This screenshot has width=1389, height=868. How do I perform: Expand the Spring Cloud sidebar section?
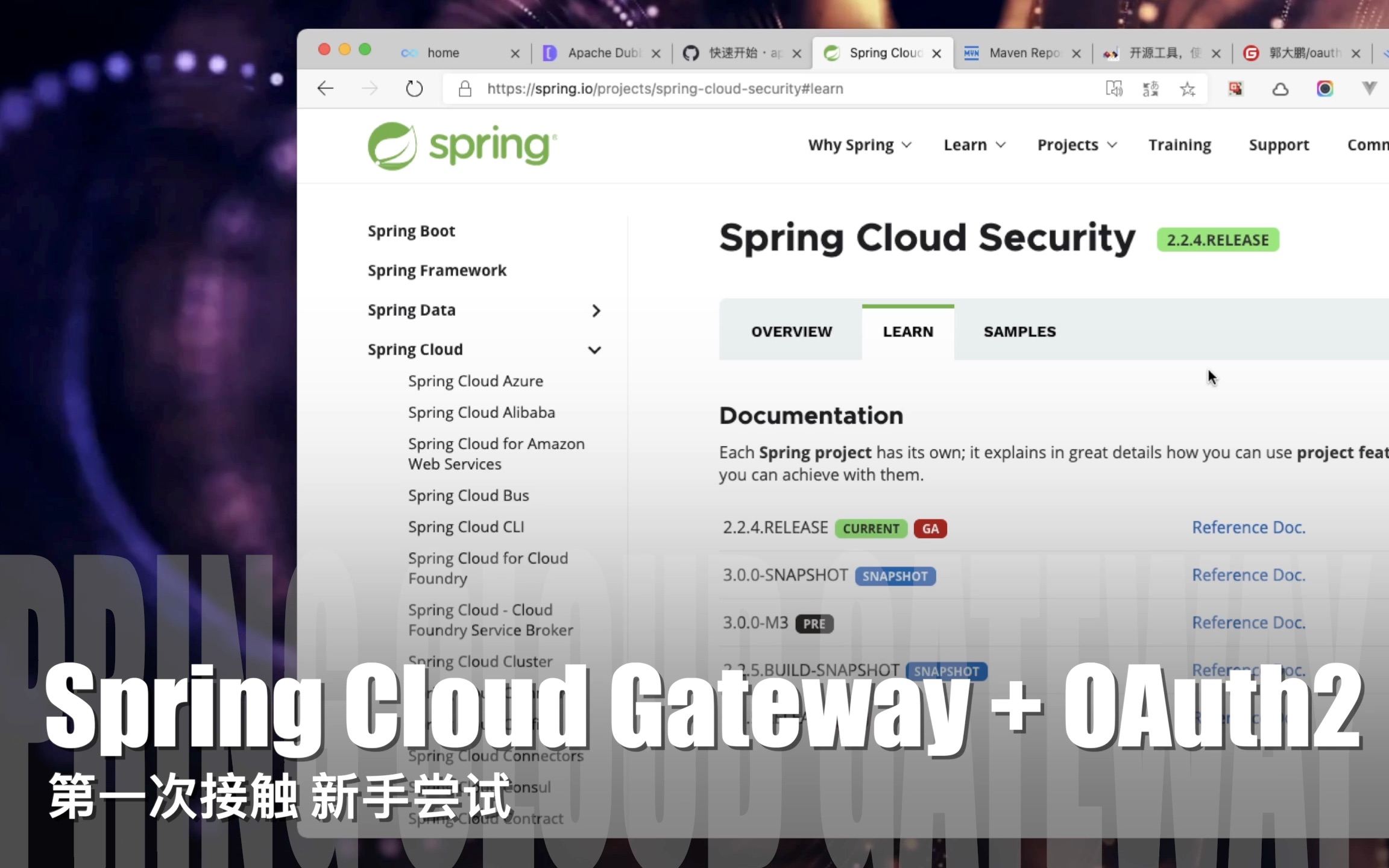[597, 349]
